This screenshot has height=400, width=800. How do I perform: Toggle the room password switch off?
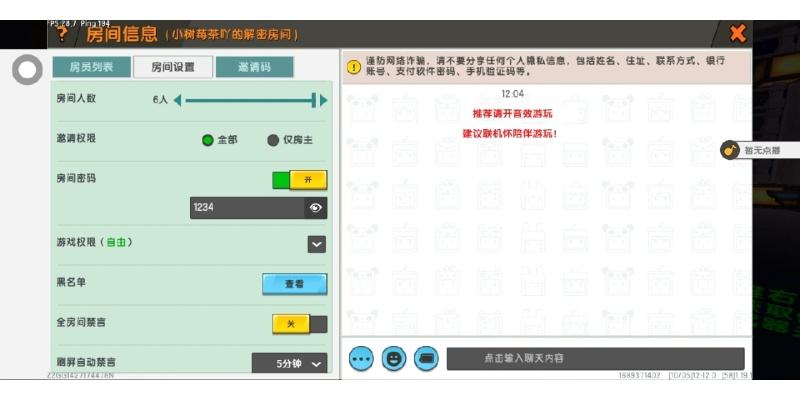299,180
